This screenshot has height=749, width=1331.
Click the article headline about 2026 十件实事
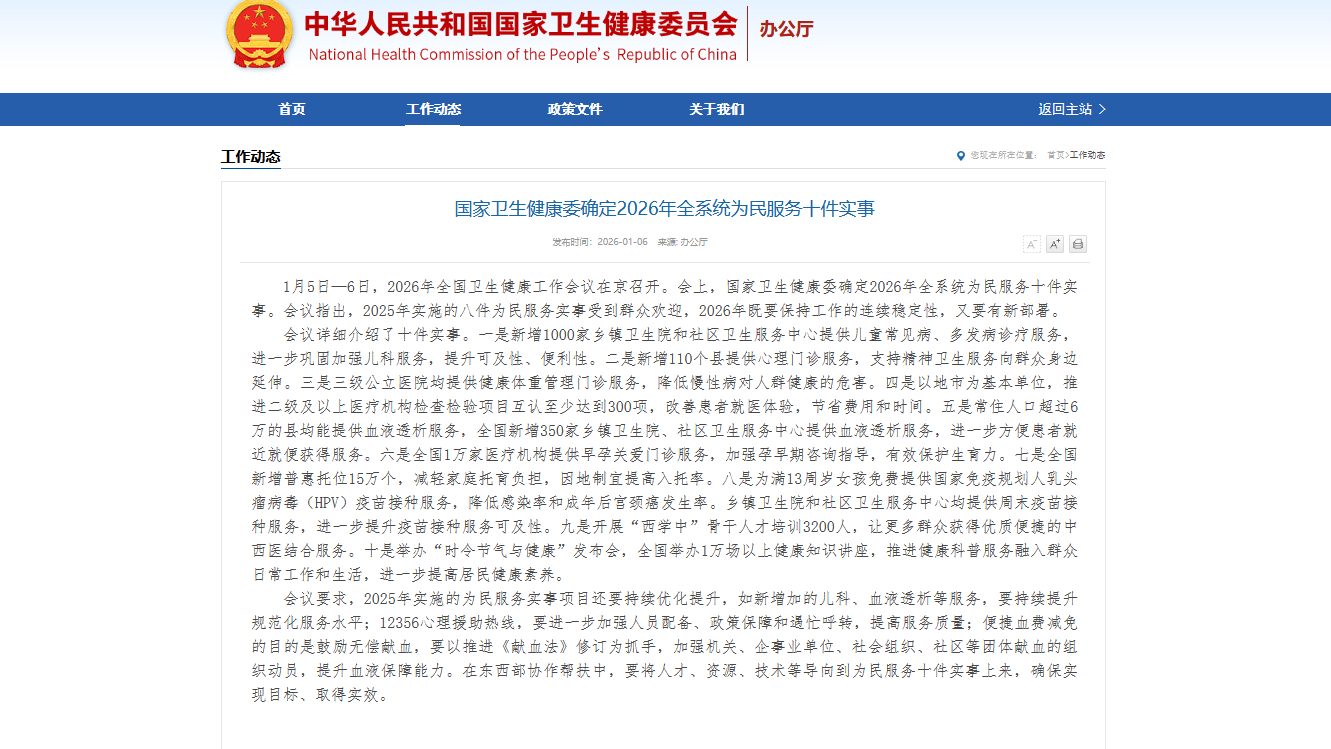(x=664, y=209)
